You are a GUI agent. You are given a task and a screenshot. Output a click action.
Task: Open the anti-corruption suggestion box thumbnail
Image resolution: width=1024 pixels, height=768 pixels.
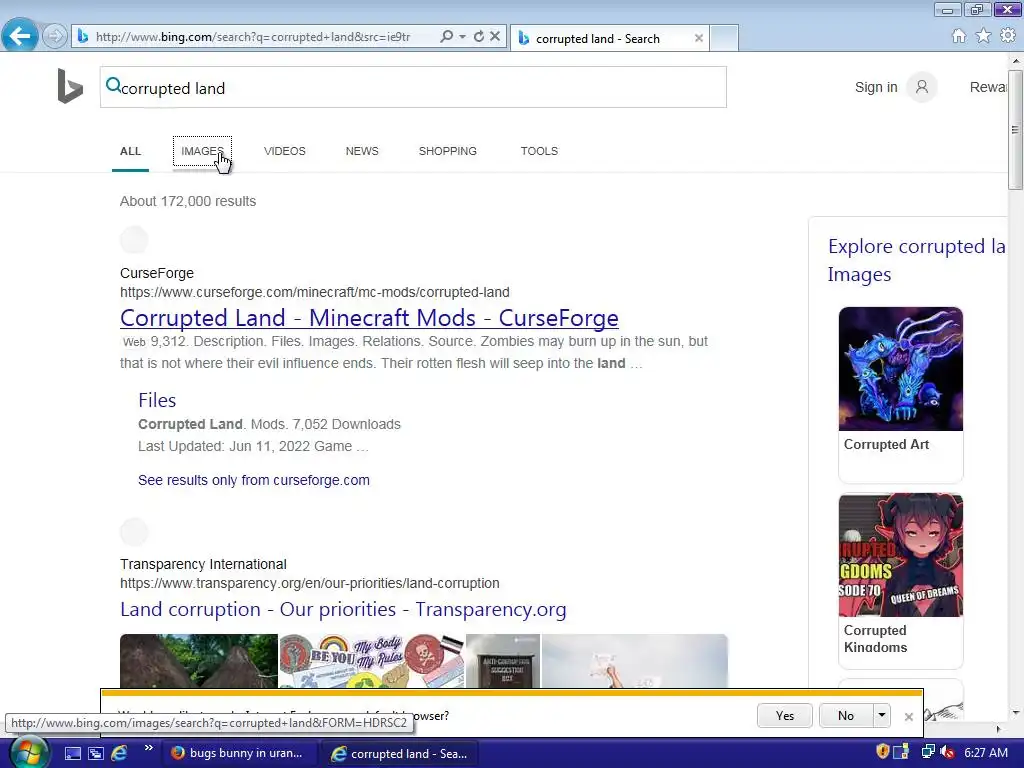click(x=504, y=661)
